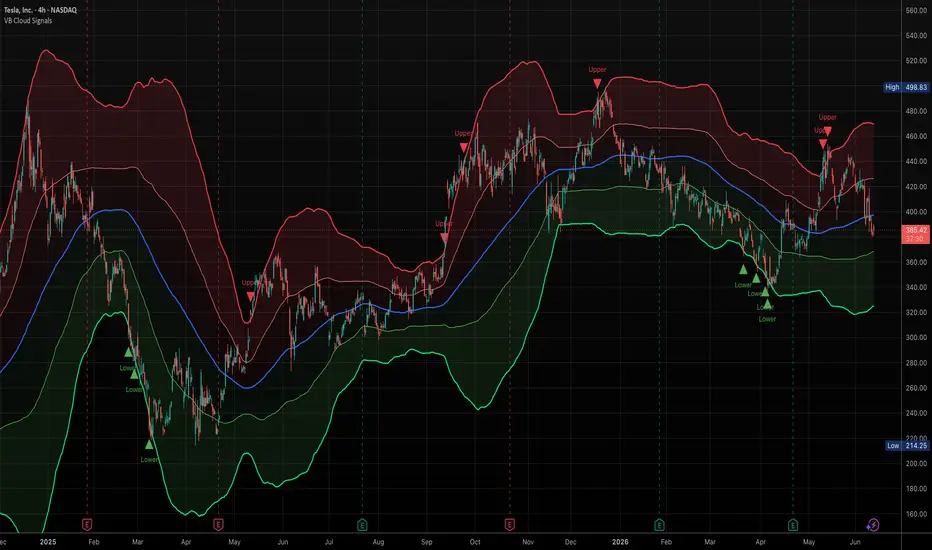932x550 pixels.
Task: Click the 300.00 price scale value
Action: 916,337
